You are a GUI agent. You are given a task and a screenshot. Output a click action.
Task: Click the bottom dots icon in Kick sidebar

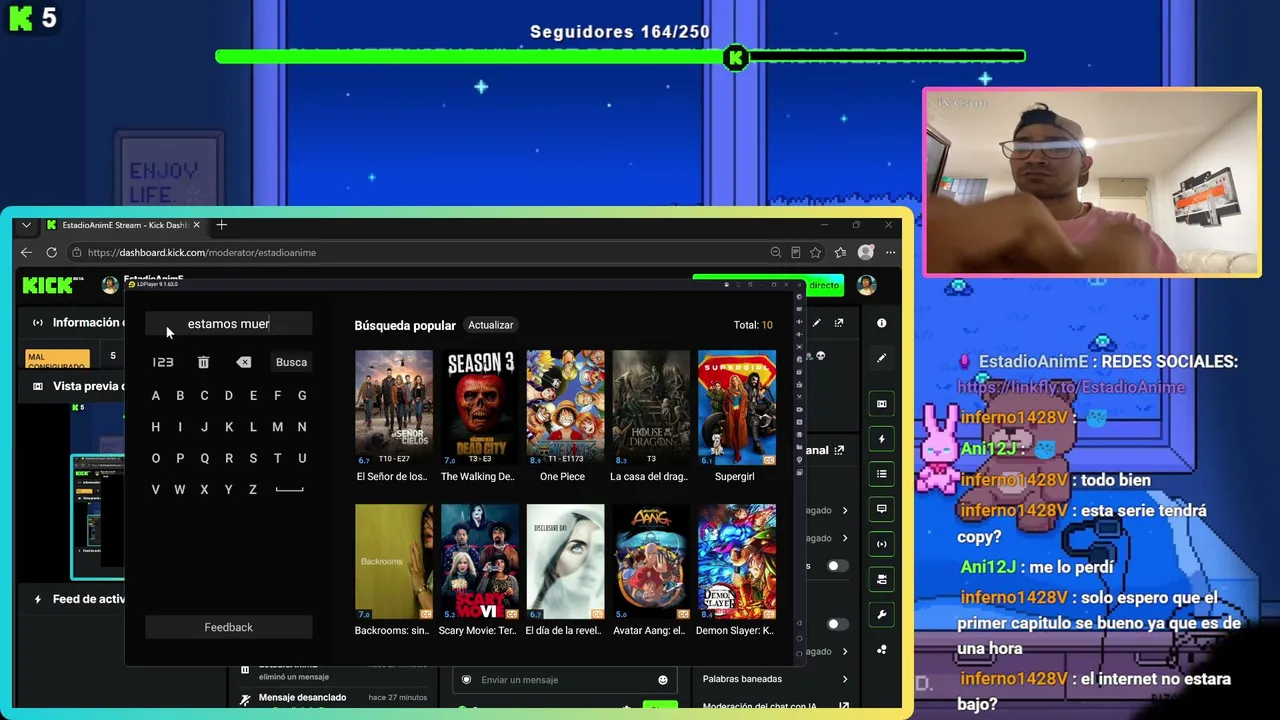pos(881,649)
